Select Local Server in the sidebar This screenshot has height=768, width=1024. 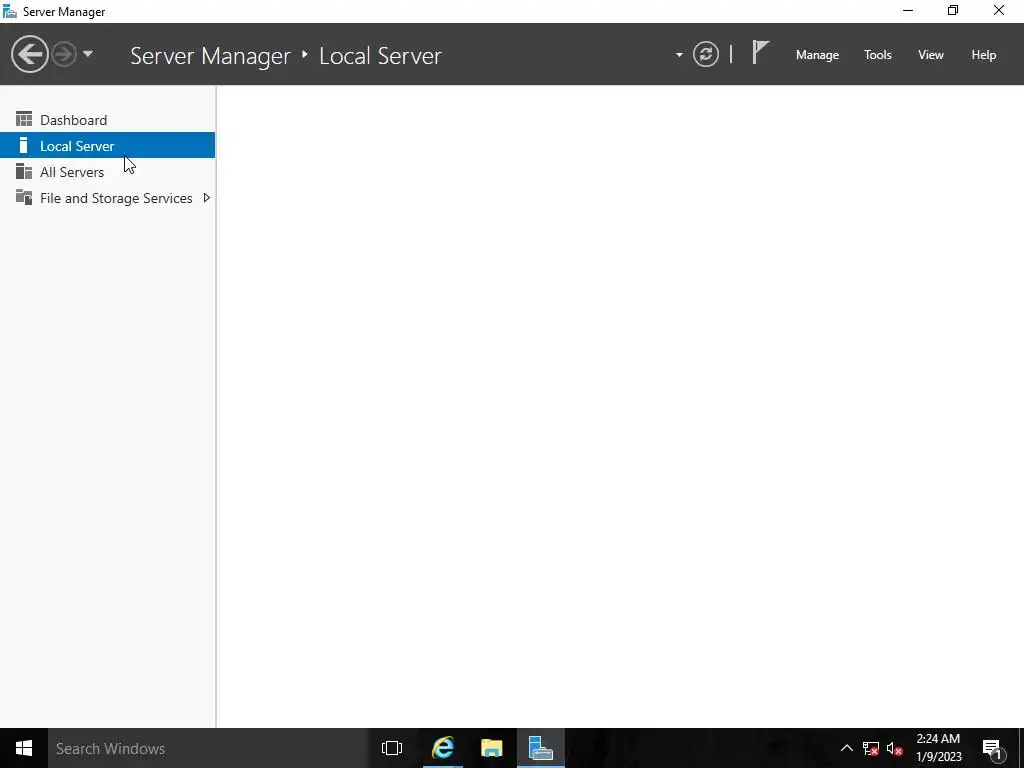[x=108, y=145]
